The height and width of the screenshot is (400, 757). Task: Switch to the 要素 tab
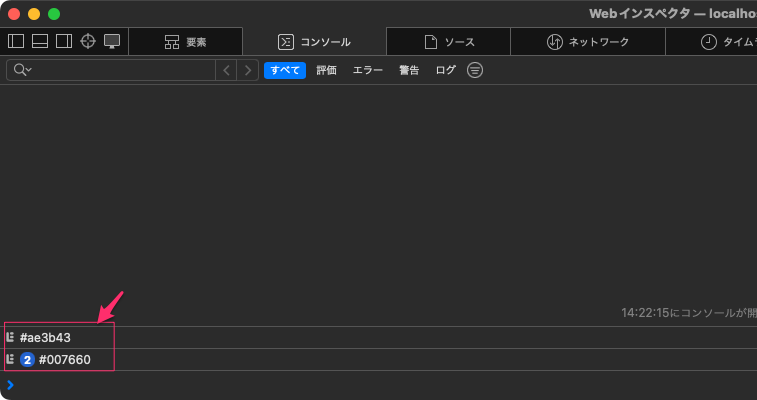coord(185,42)
